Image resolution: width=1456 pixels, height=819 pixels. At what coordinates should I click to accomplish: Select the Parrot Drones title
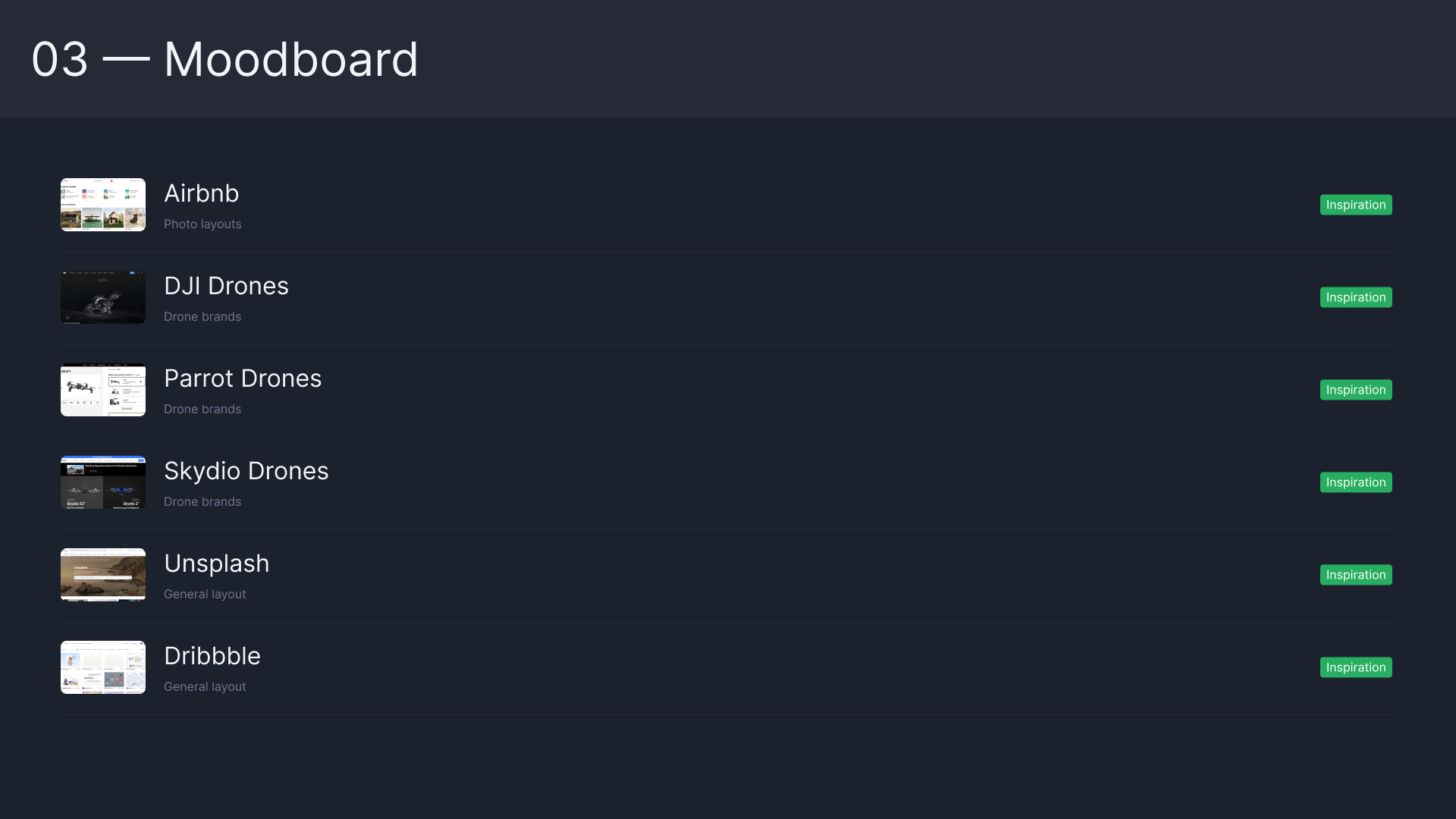(x=243, y=378)
